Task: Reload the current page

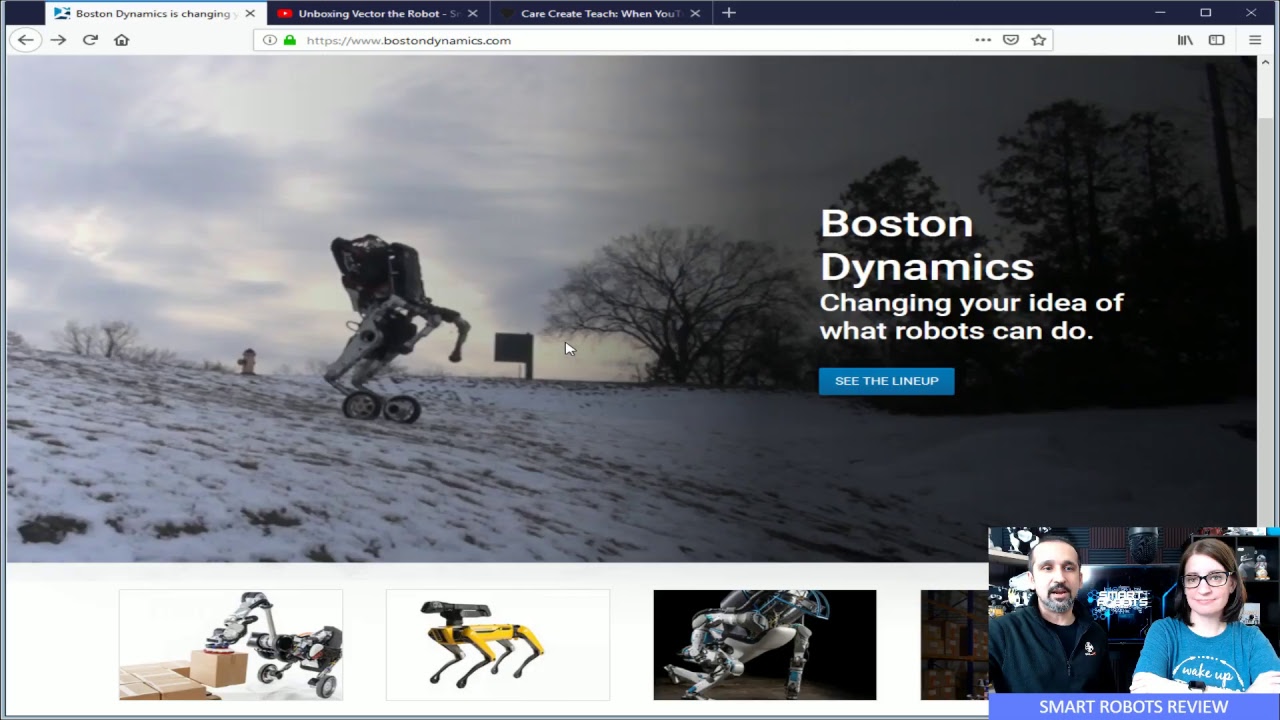Action: (90, 40)
